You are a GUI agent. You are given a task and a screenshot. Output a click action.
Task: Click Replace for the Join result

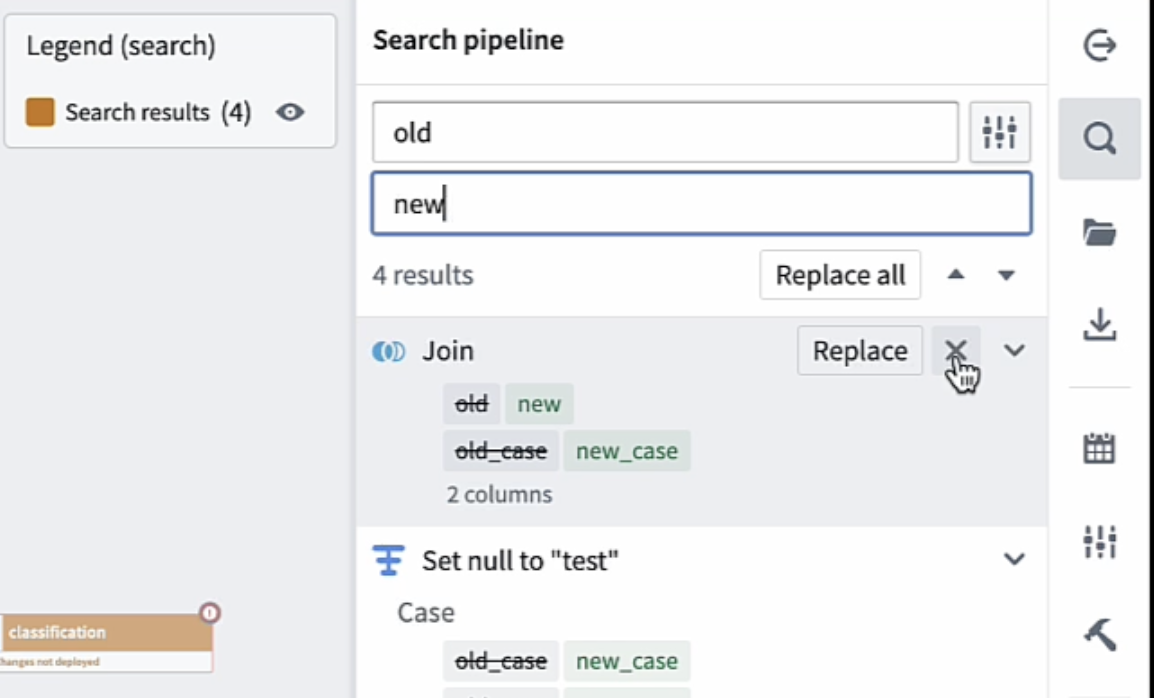860,350
